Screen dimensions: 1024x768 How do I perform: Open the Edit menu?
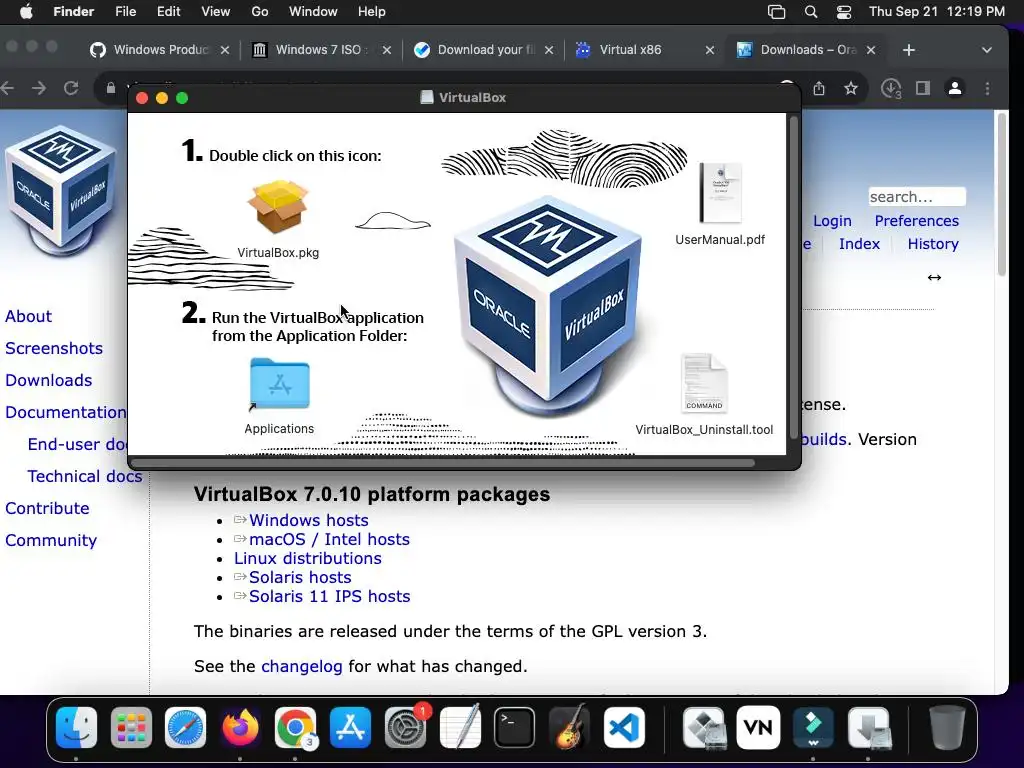168,12
